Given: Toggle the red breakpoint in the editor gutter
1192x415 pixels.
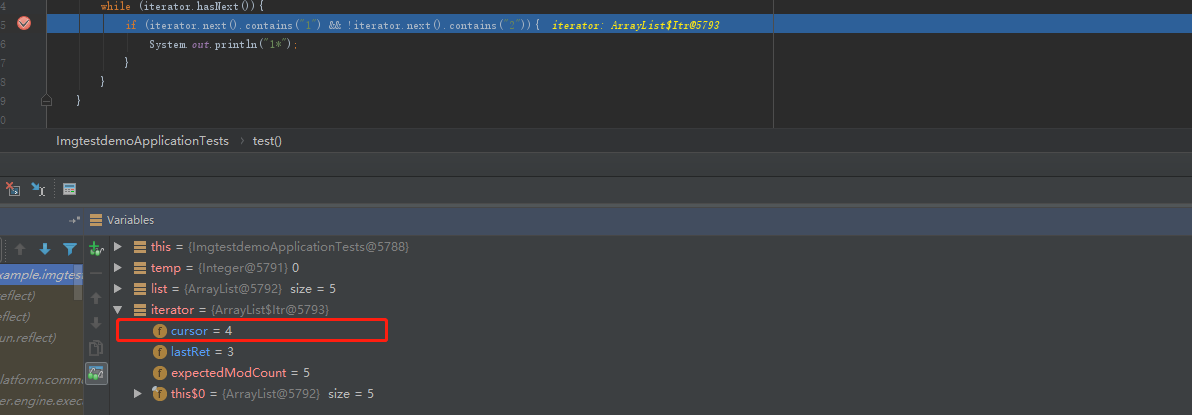Looking at the screenshot, I should [x=24, y=24].
